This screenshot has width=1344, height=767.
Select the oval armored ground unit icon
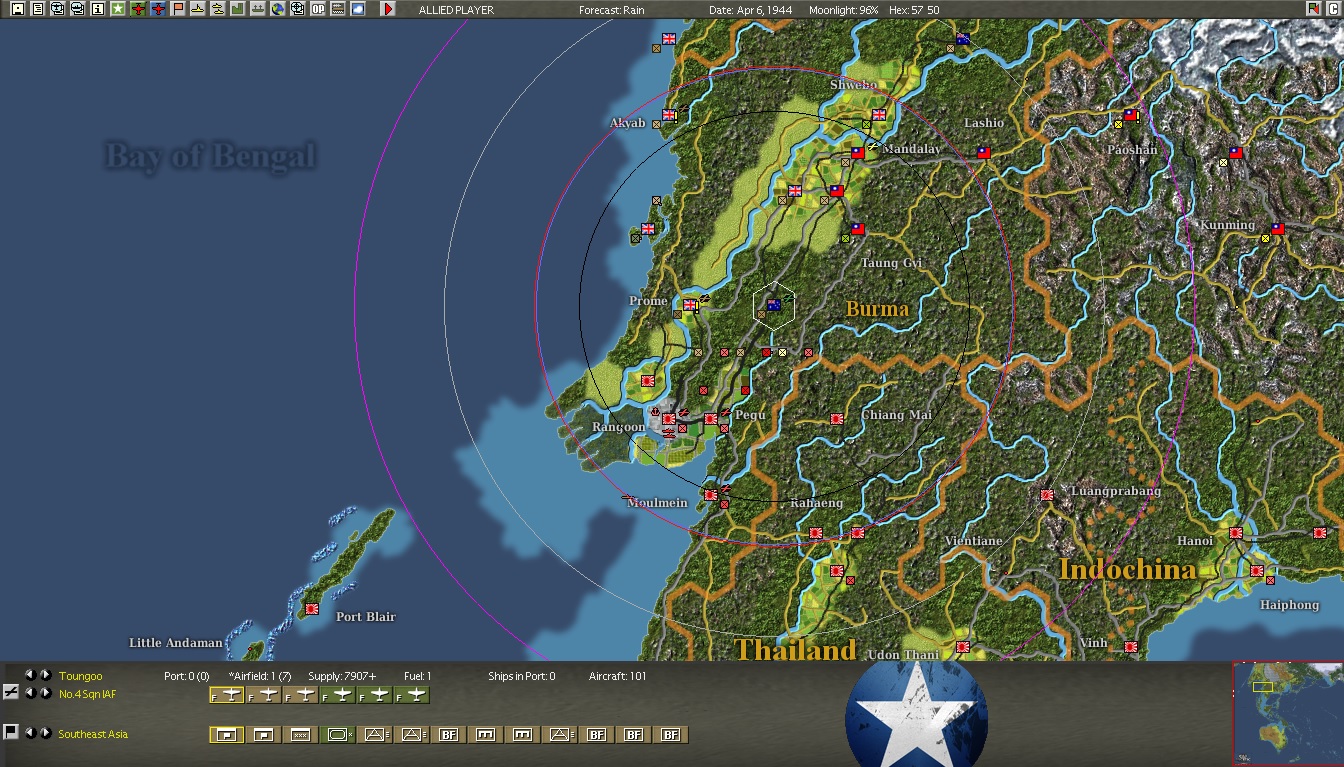[338, 735]
